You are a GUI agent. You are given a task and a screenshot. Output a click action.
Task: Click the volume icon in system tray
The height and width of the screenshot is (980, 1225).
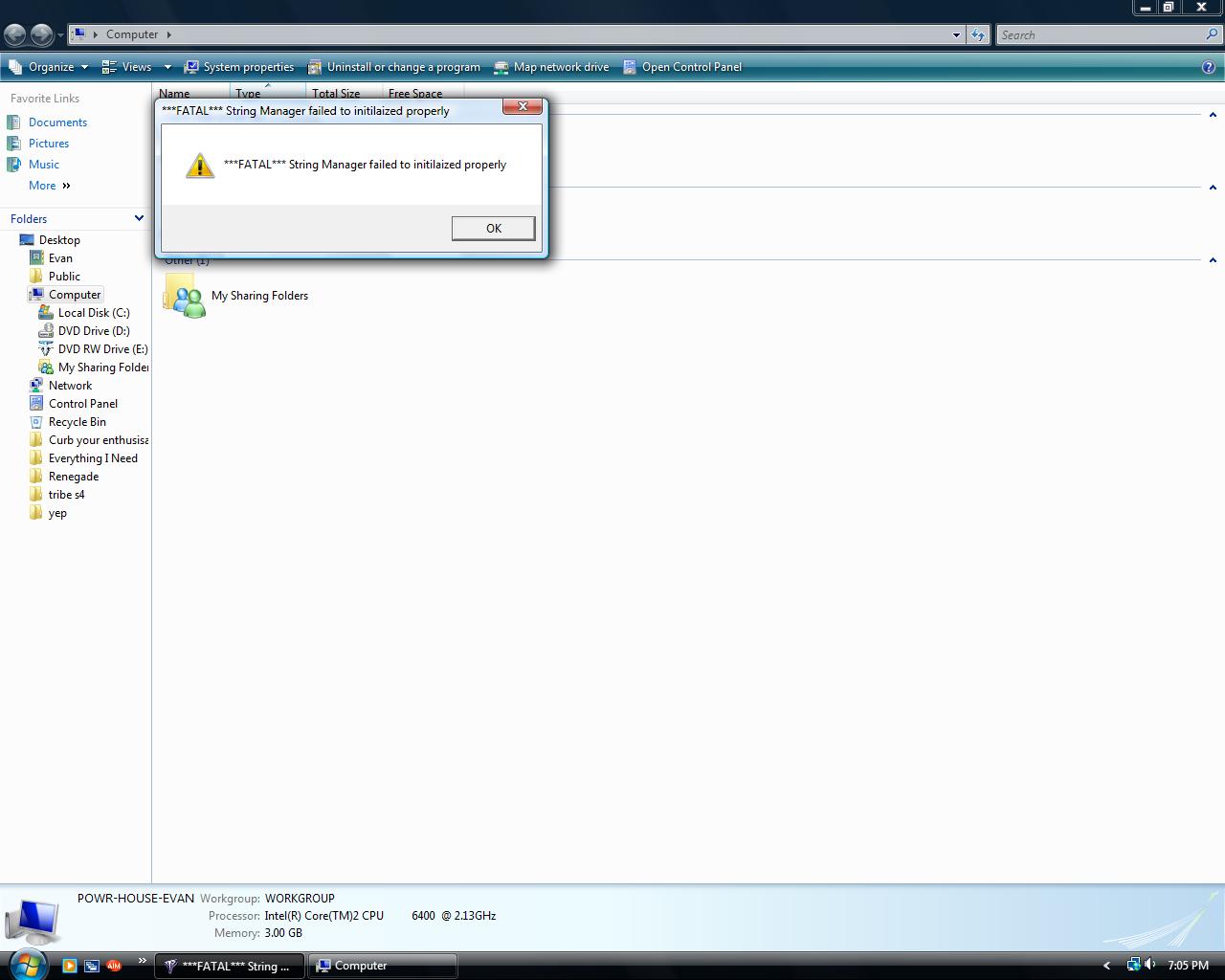click(x=1149, y=965)
